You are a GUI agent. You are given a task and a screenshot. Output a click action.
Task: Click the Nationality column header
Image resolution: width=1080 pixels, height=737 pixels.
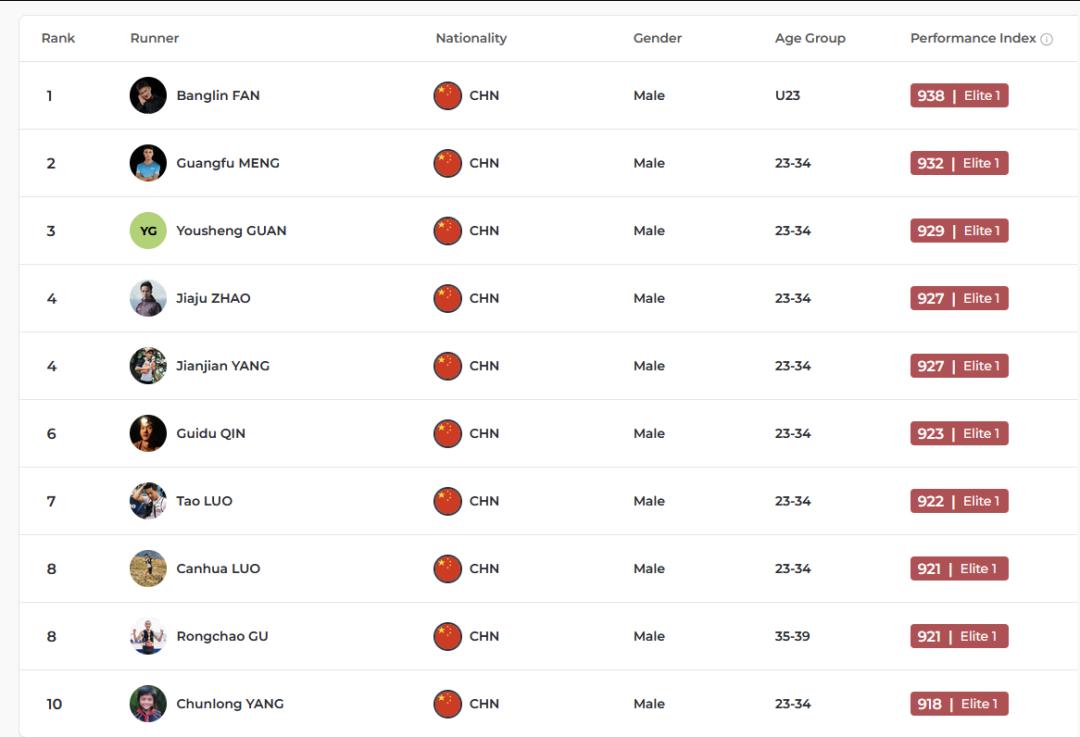[471, 38]
